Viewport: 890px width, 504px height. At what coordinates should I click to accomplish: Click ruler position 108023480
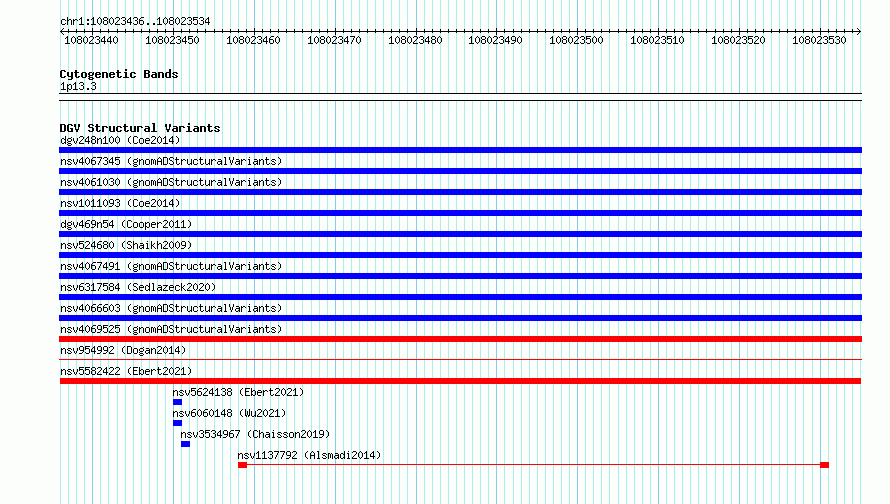415,40
